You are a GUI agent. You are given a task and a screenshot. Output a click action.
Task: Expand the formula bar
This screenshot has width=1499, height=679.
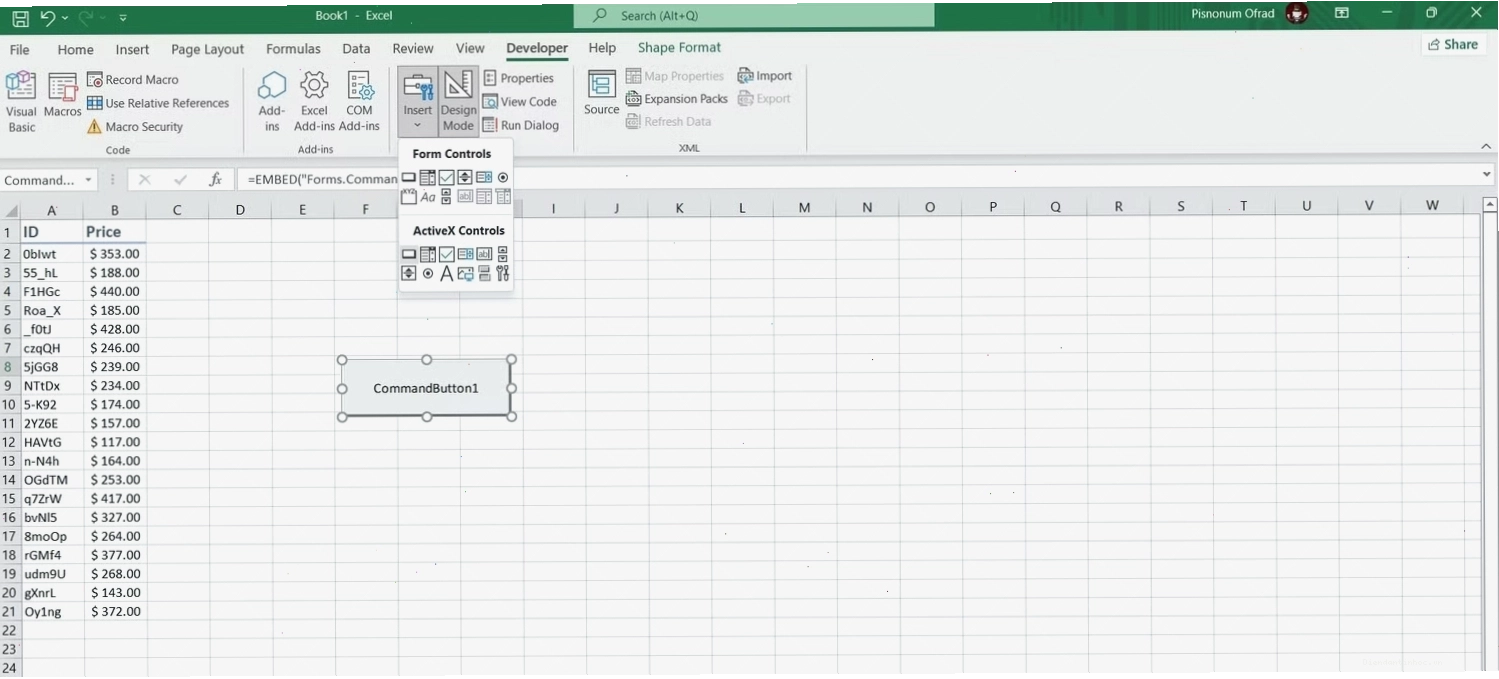(x=1488, y=174)
